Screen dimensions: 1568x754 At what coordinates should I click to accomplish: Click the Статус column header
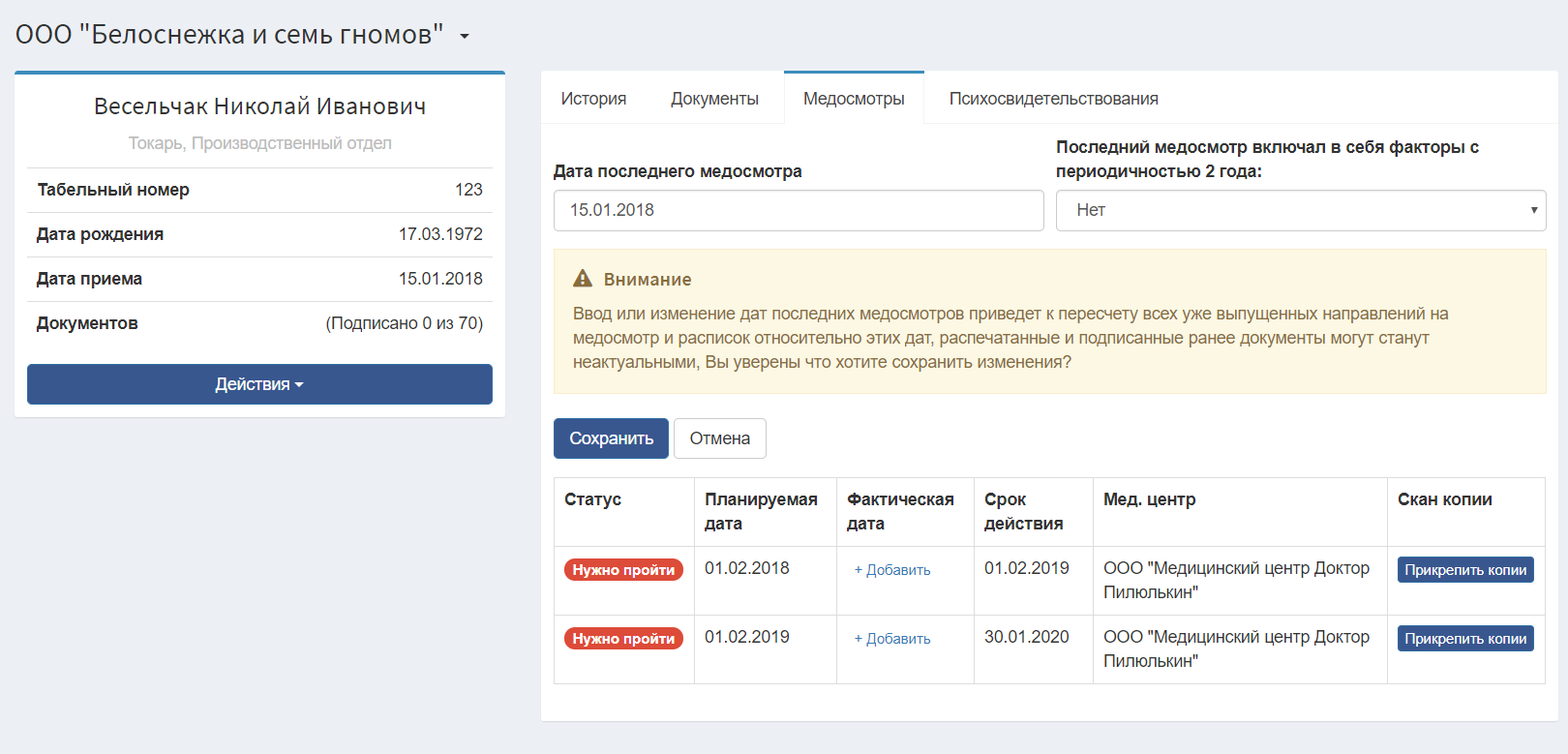[592, 499]
